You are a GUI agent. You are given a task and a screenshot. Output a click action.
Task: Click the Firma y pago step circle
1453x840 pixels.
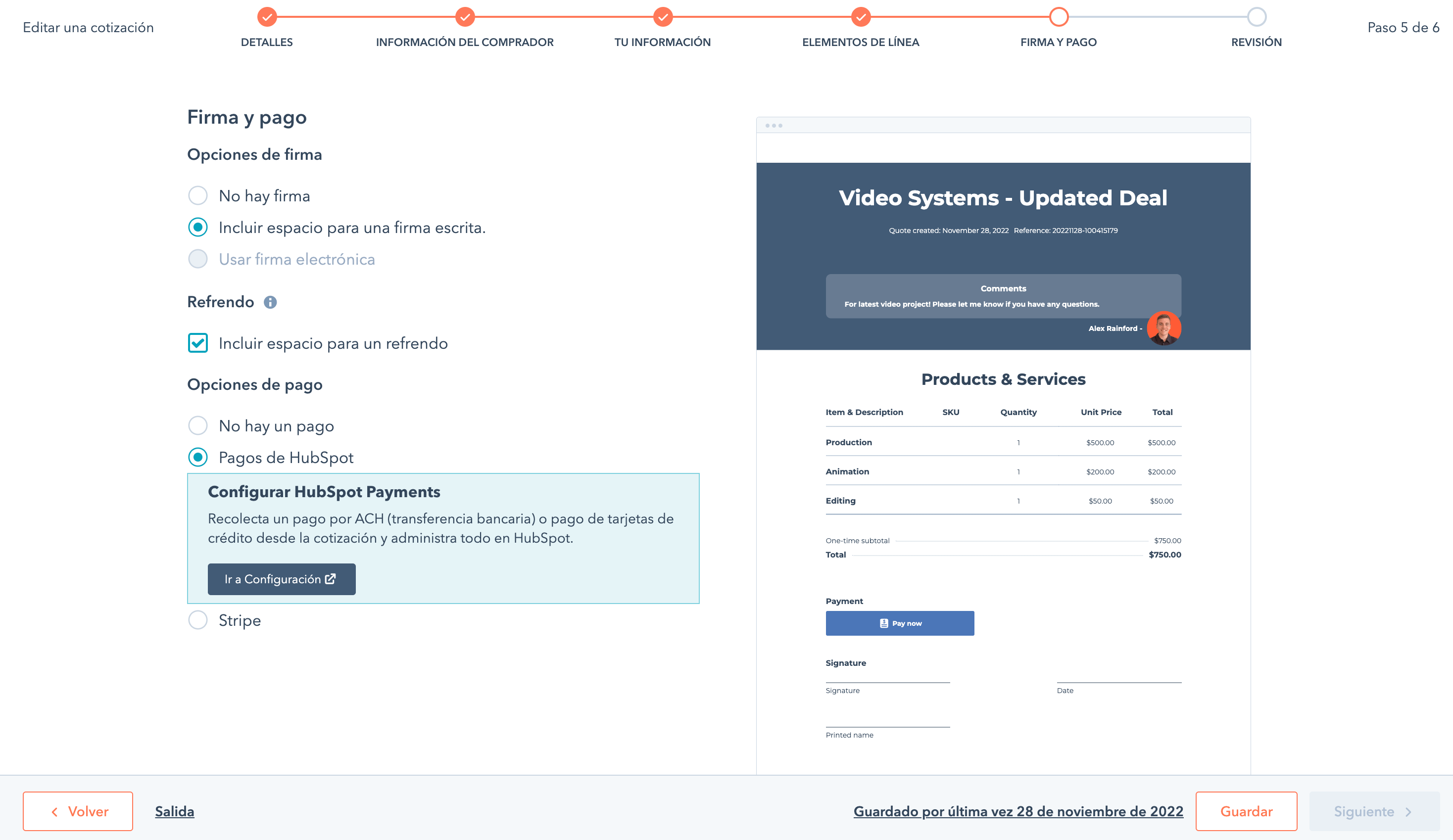1059,17
